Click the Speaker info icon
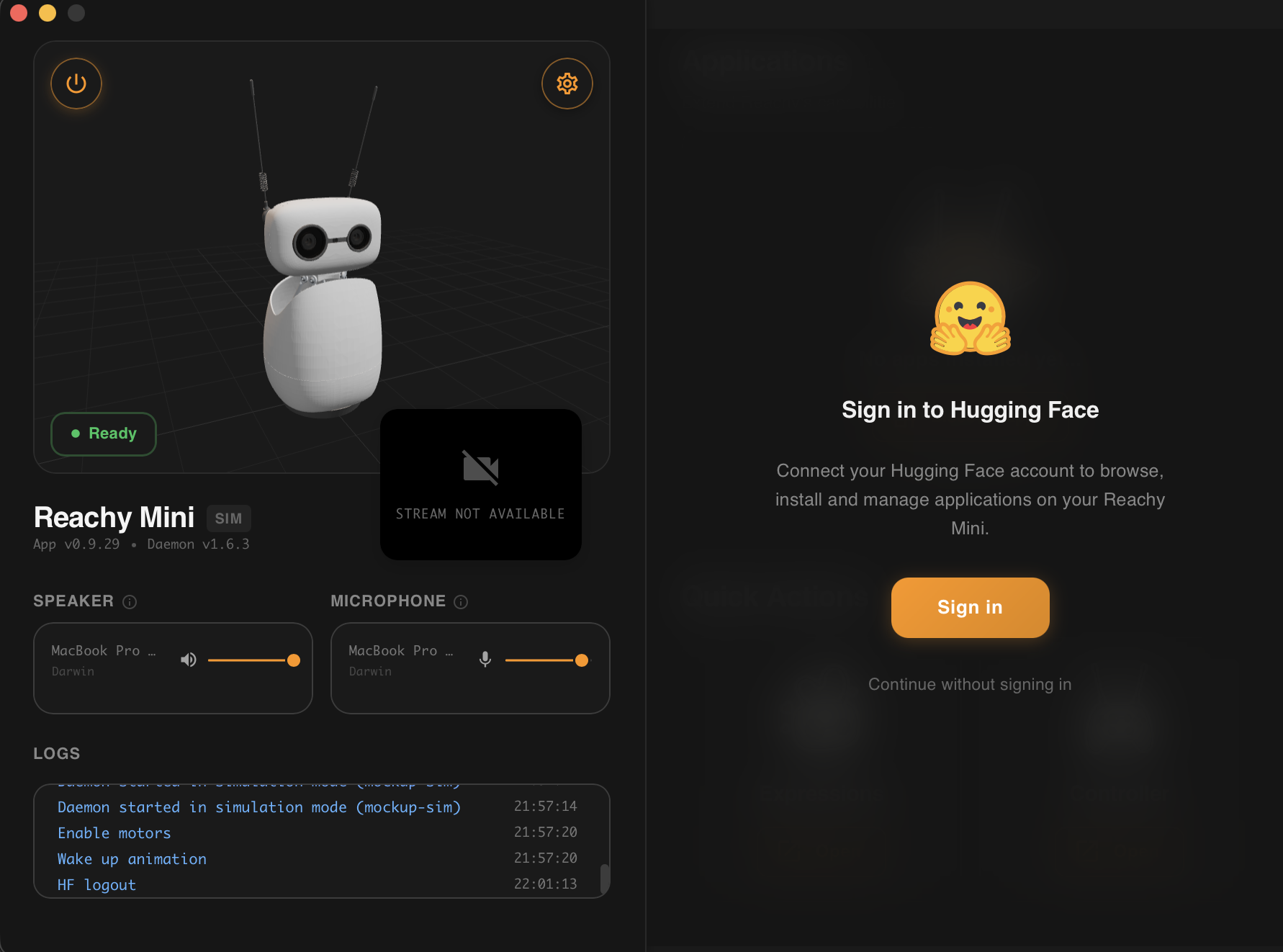 click(x=130, y=602)
